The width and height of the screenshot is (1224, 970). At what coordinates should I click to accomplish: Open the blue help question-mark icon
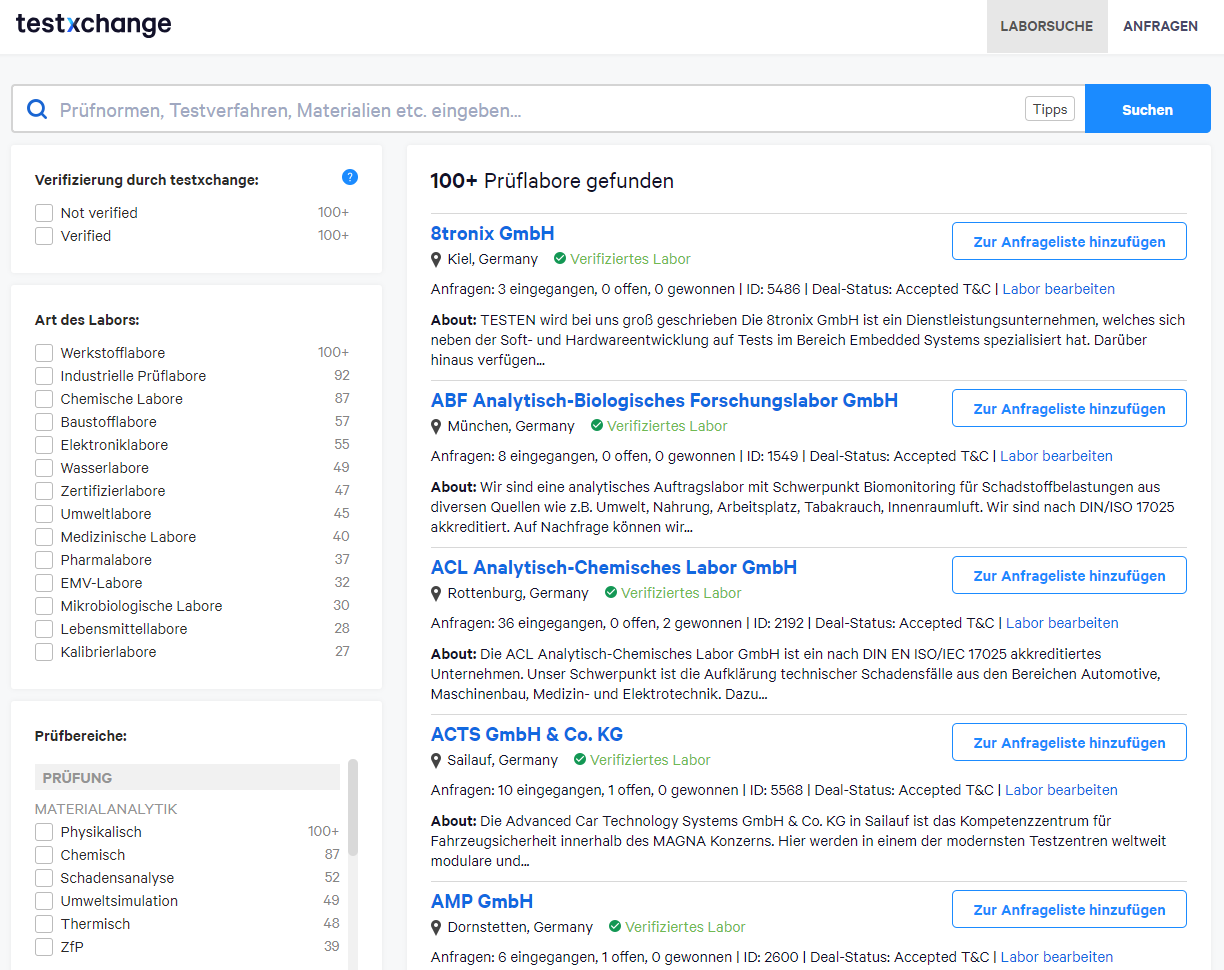pos(350,177)
